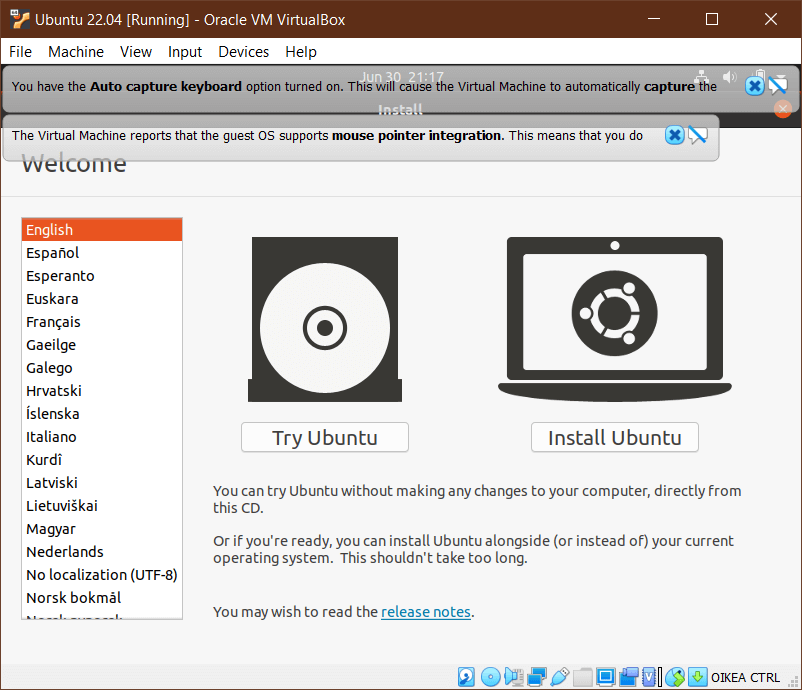Open the Help menu
802x690 pixels.
coord(301,52)
